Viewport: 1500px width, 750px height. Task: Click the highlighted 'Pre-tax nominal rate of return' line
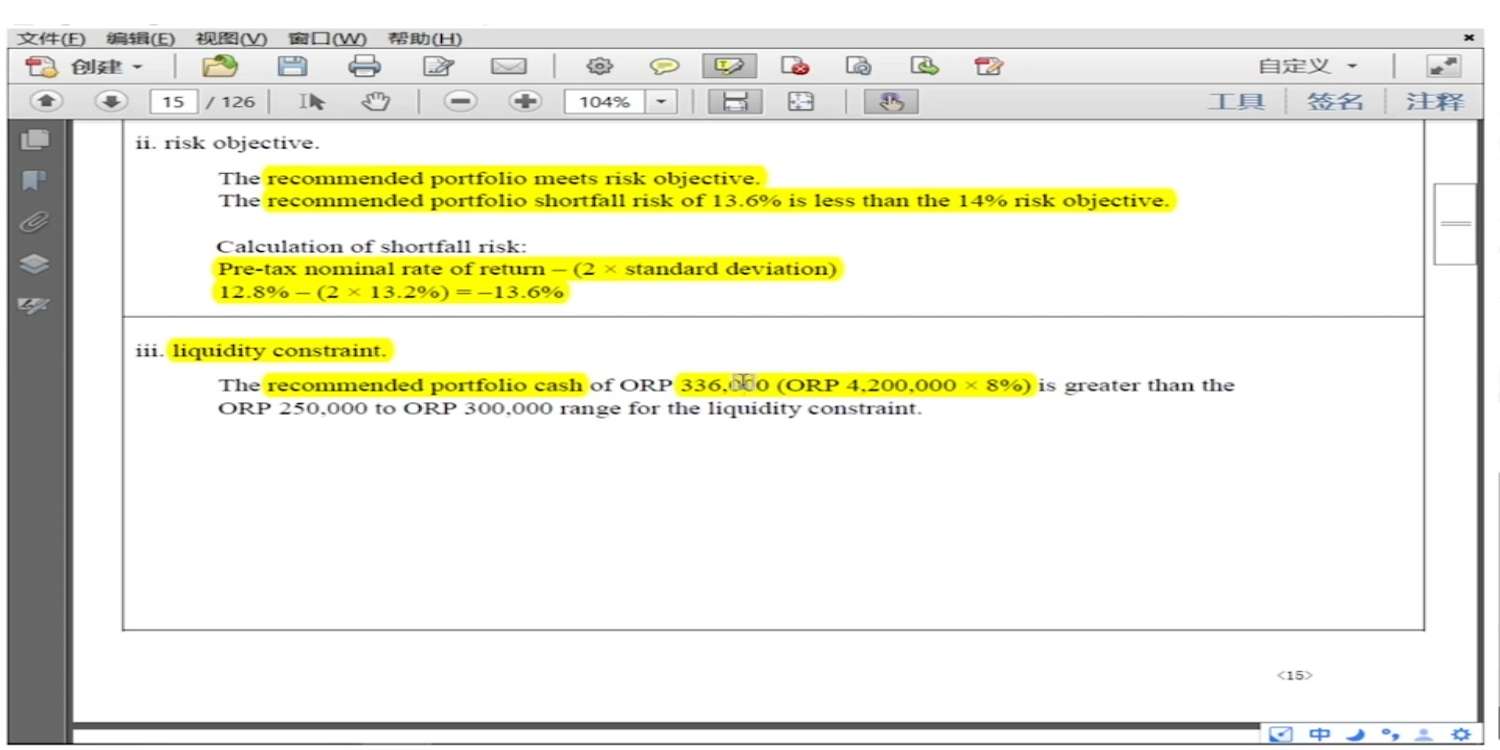click(x=527, y=270)
